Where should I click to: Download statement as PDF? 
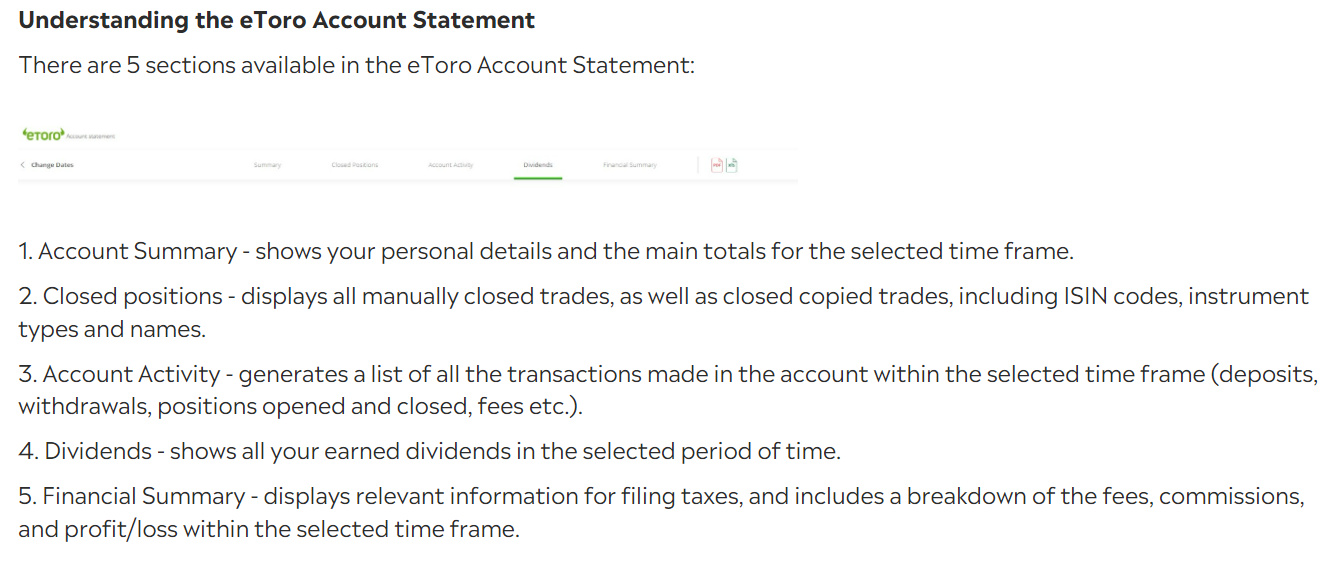point(716,165)
